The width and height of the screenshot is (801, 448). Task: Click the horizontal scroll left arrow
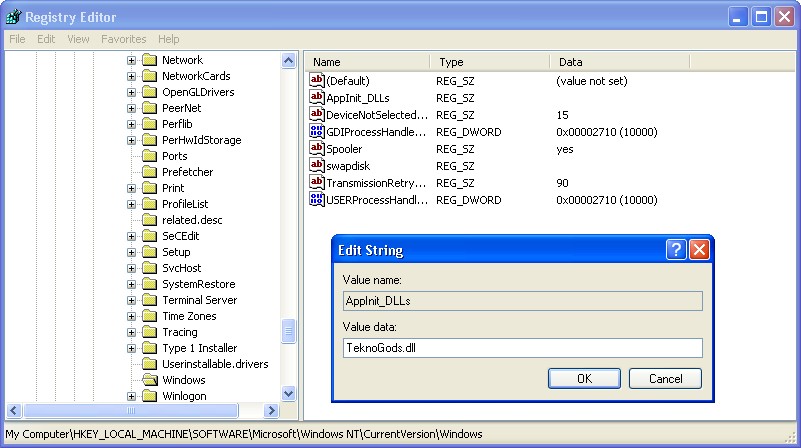point(14,410)
